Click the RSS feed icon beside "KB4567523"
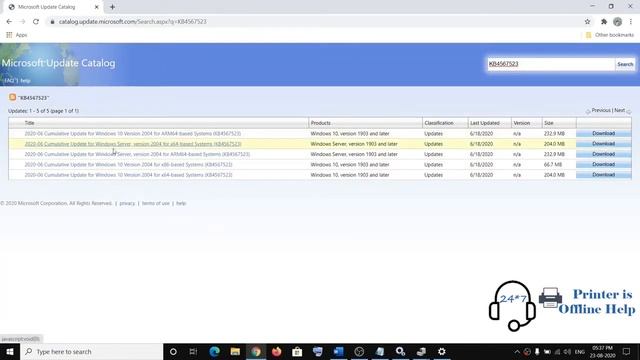The height and width of the screenshot is (360, 640). (13, 97)
